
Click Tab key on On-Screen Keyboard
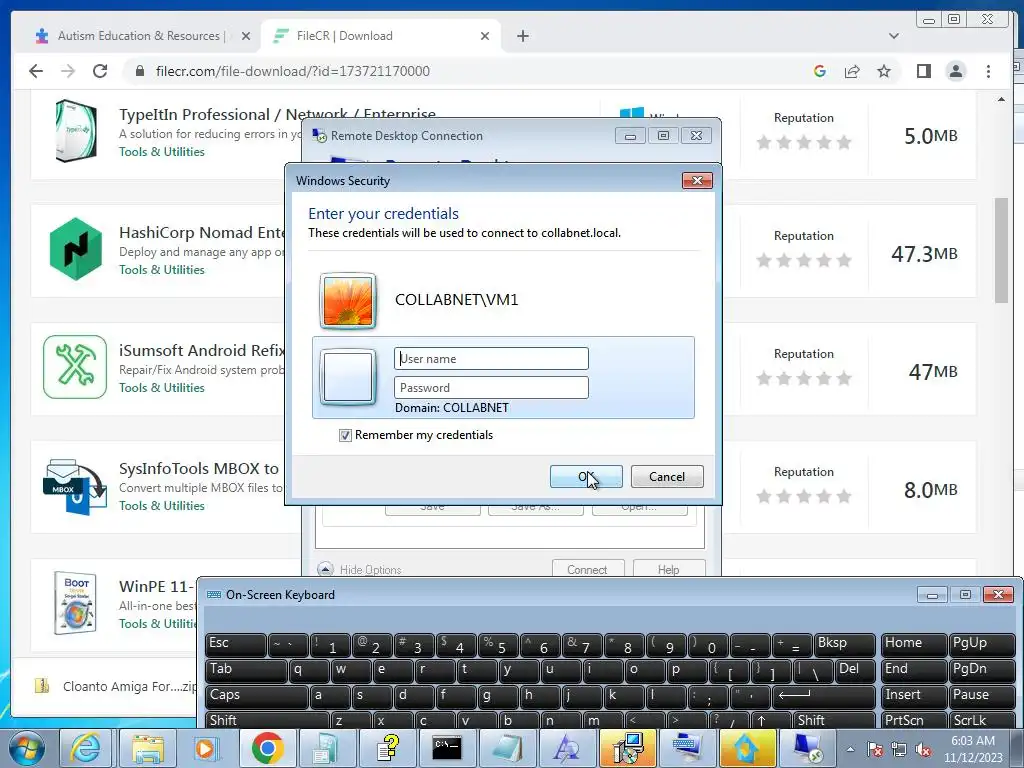[246, 671]
